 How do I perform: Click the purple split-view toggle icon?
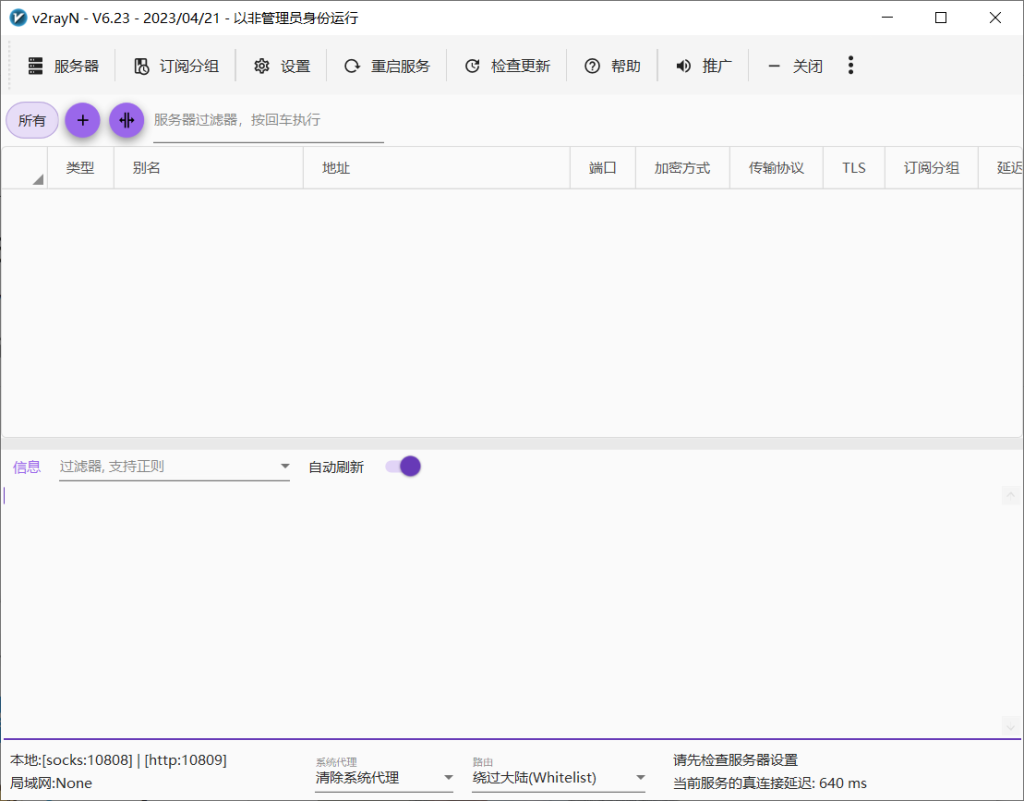126,119
